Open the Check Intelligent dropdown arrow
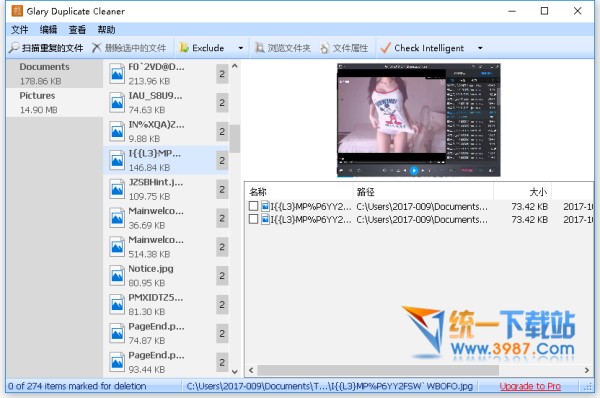600x398 pixels. point(480,48)
